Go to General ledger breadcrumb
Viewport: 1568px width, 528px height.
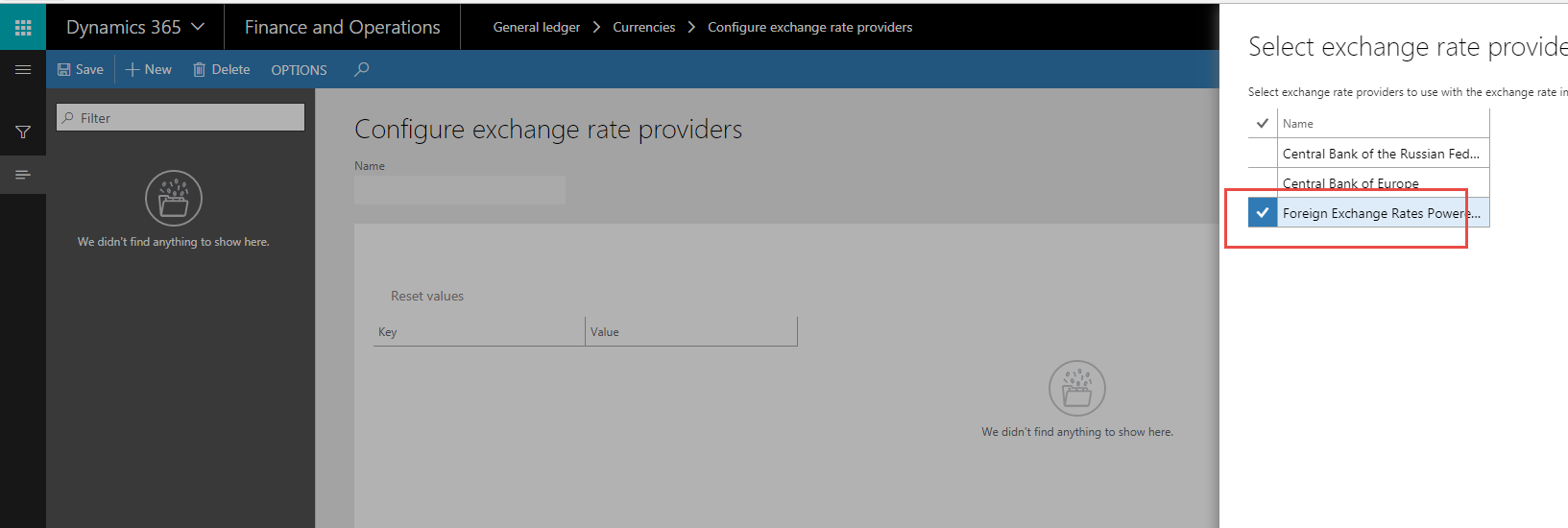[x=536, y=27]
